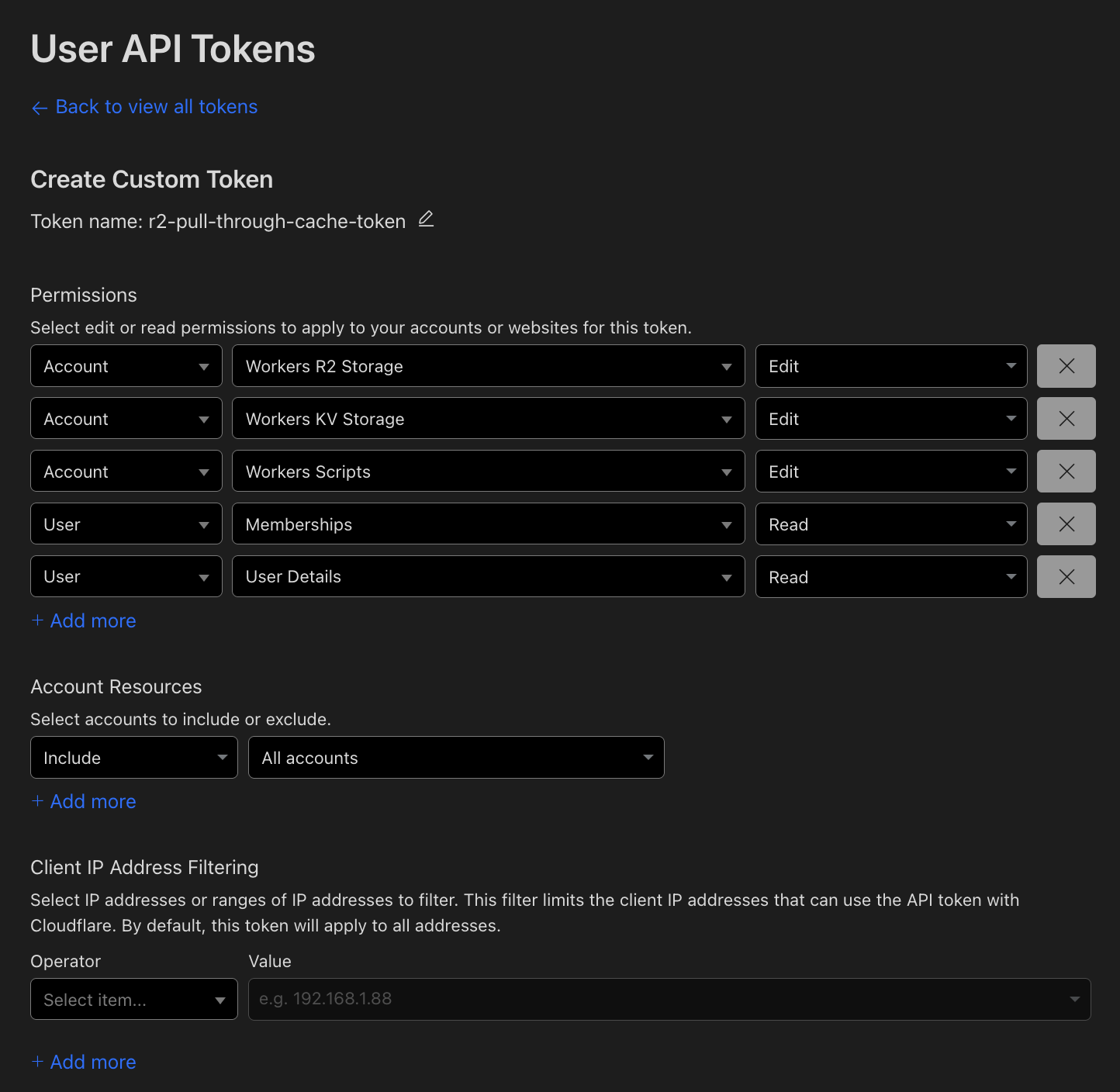Open the Include/exclude account resources dropdown
Image resolution: width=1120 pixels, height=1092 pixels.
tap(134, 758)
